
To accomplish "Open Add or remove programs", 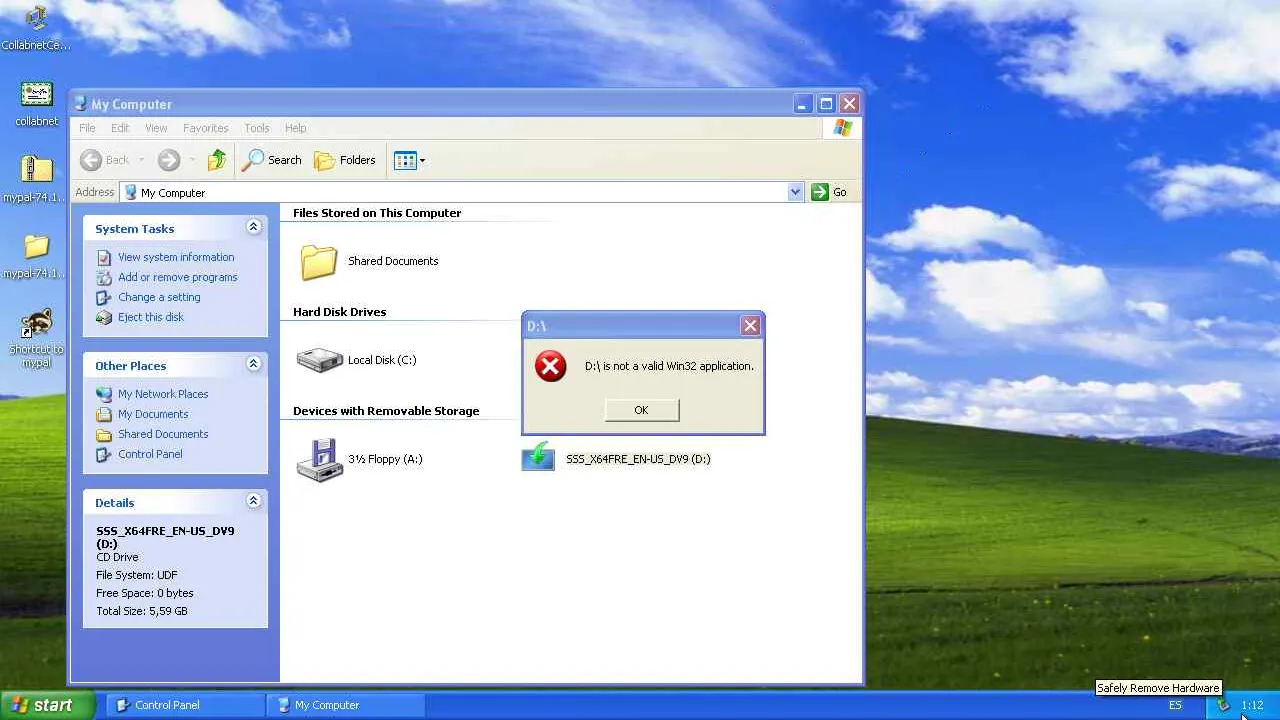I will click(178, 277).
